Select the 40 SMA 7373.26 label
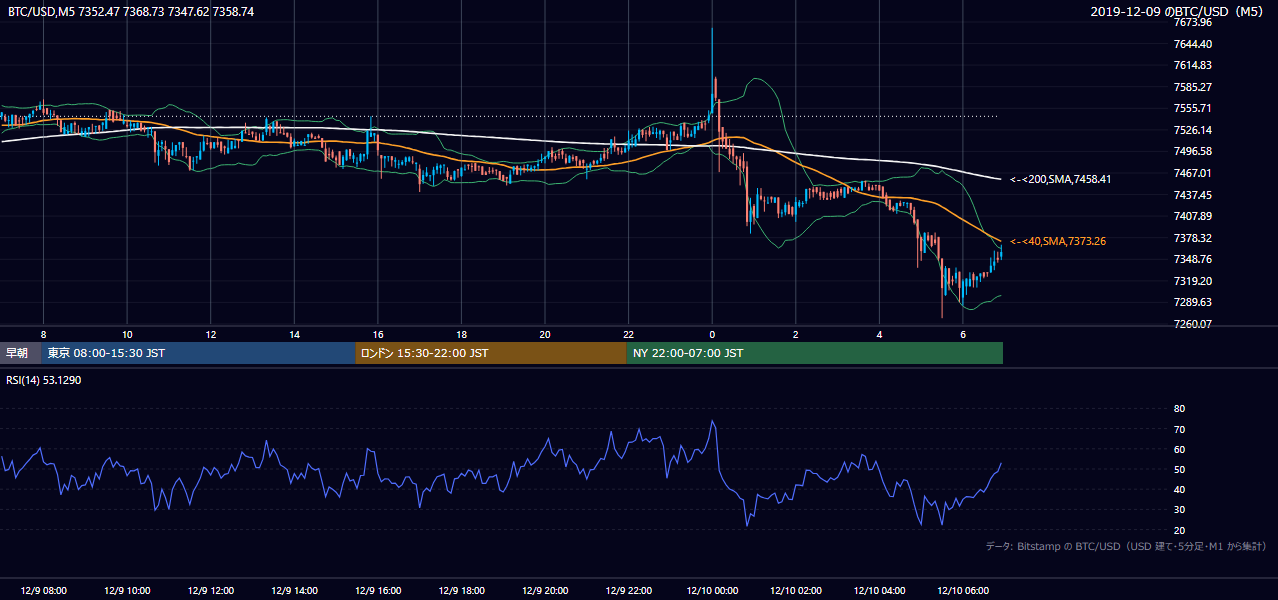 1057,241
